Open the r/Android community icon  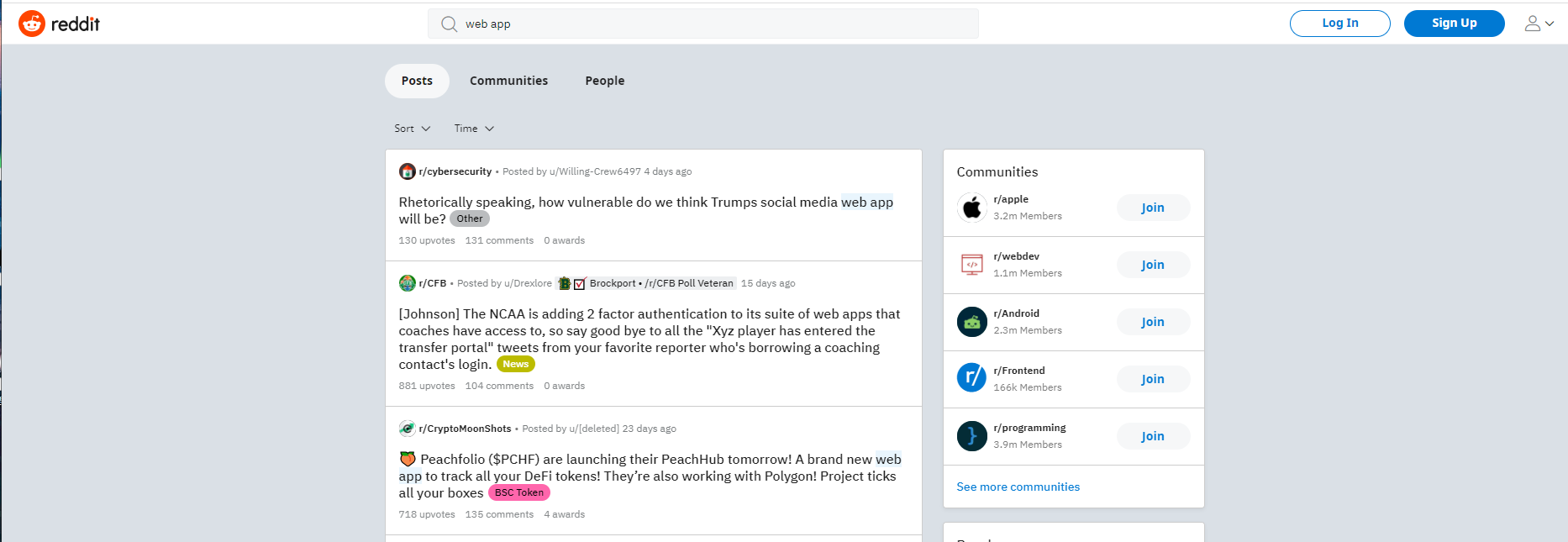(971, 322)
